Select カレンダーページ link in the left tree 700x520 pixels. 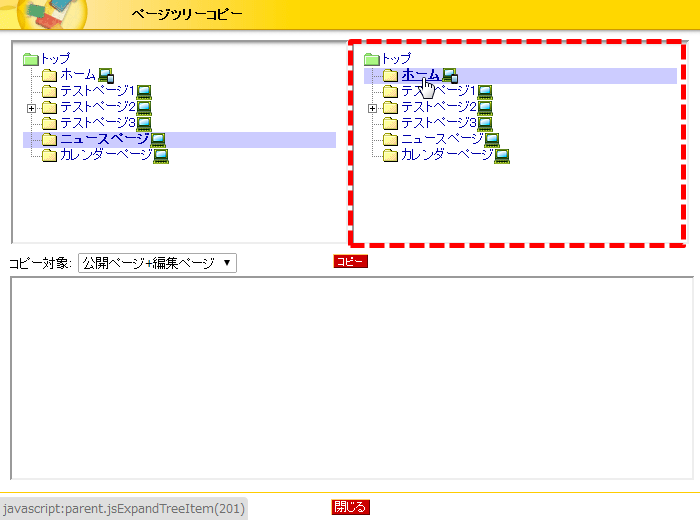point(106,154)
